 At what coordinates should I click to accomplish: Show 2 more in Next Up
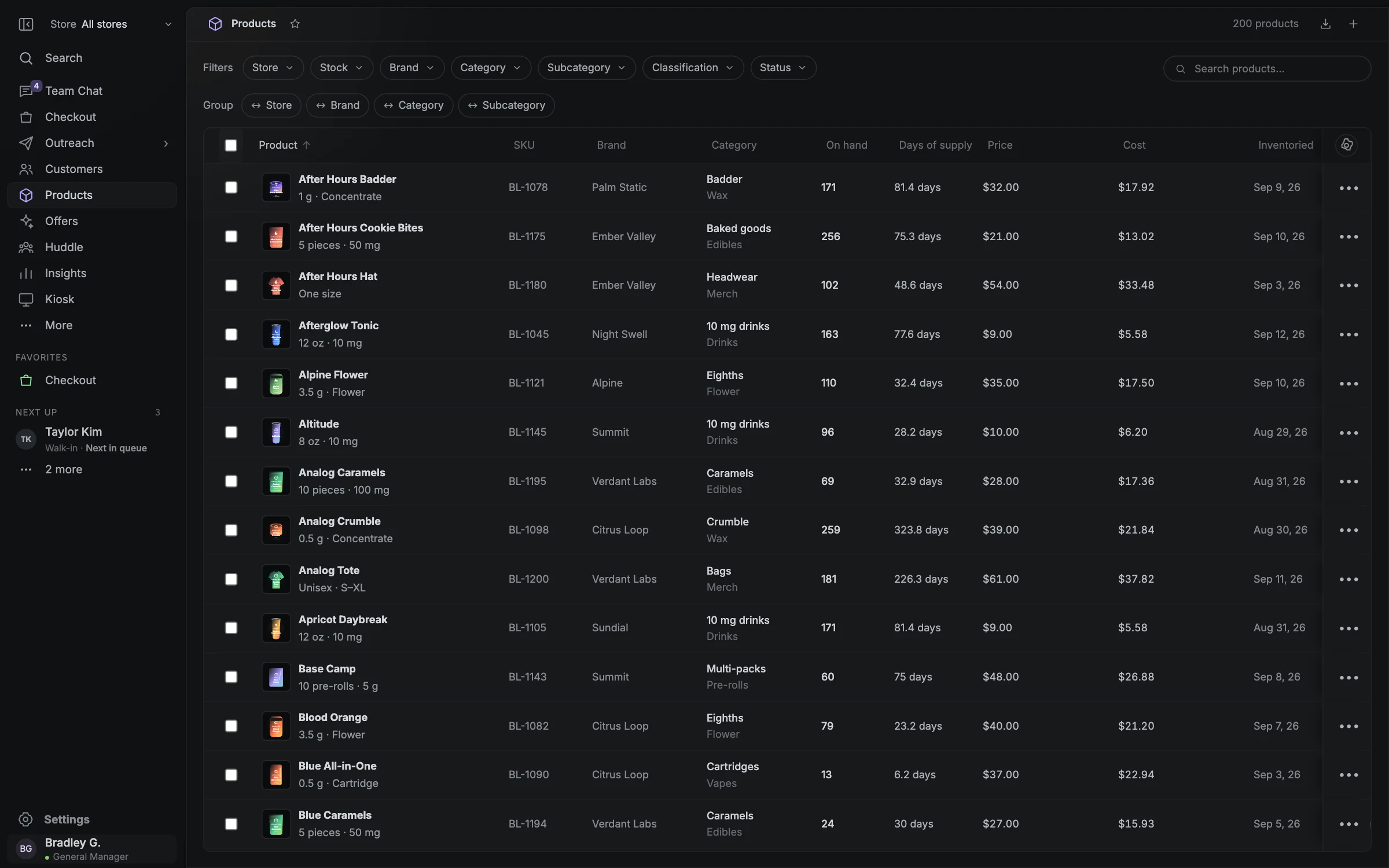(x=64, y=469)
